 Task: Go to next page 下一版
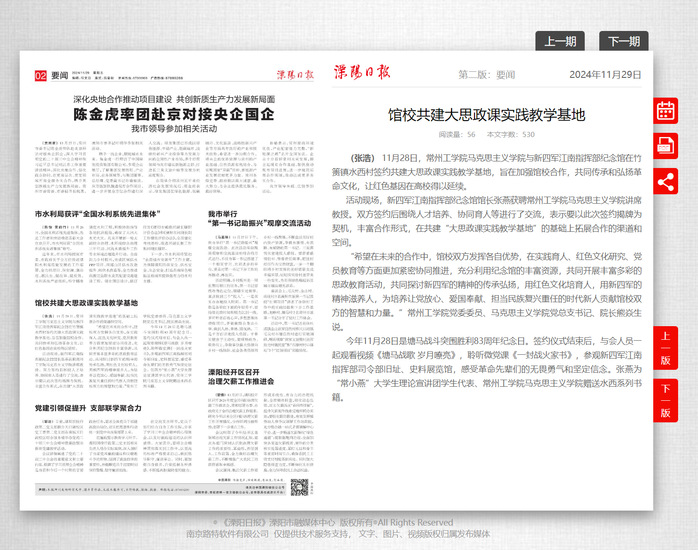pyautogui.click(x=666, y=400)
